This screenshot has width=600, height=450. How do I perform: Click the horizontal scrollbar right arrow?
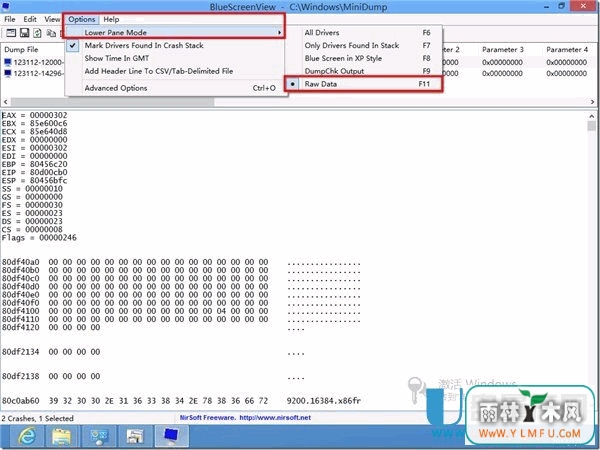pyautogui.click(x=592, y=102)
